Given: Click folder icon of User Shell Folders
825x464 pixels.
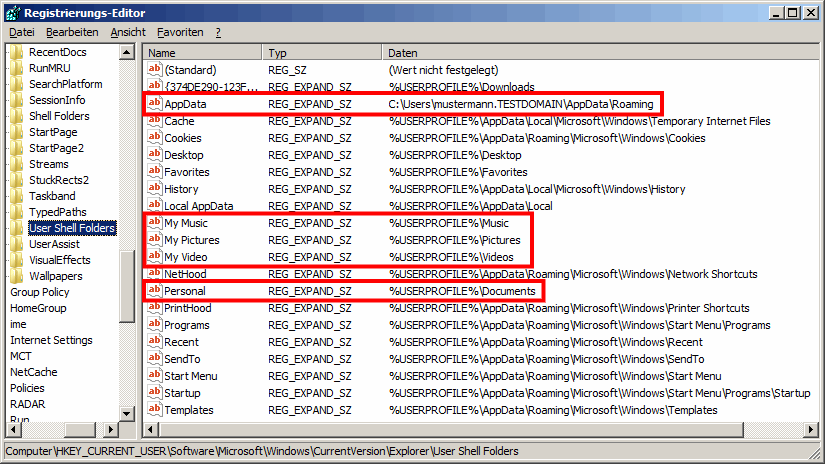Looking at the screenshot, I should click(17, 228).
